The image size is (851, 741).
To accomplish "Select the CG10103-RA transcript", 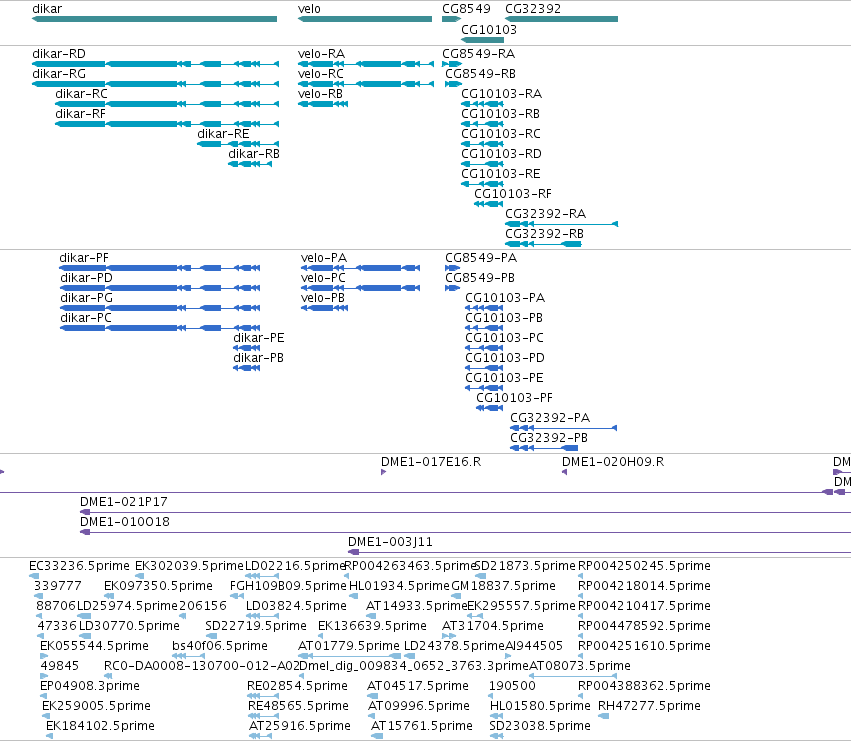I will pos(482,104).
